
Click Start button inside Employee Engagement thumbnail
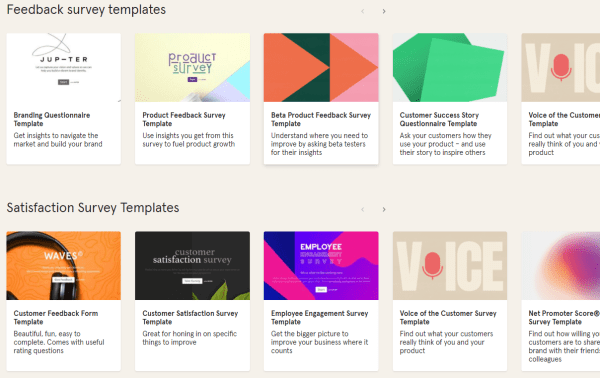[x=321, y=290]
